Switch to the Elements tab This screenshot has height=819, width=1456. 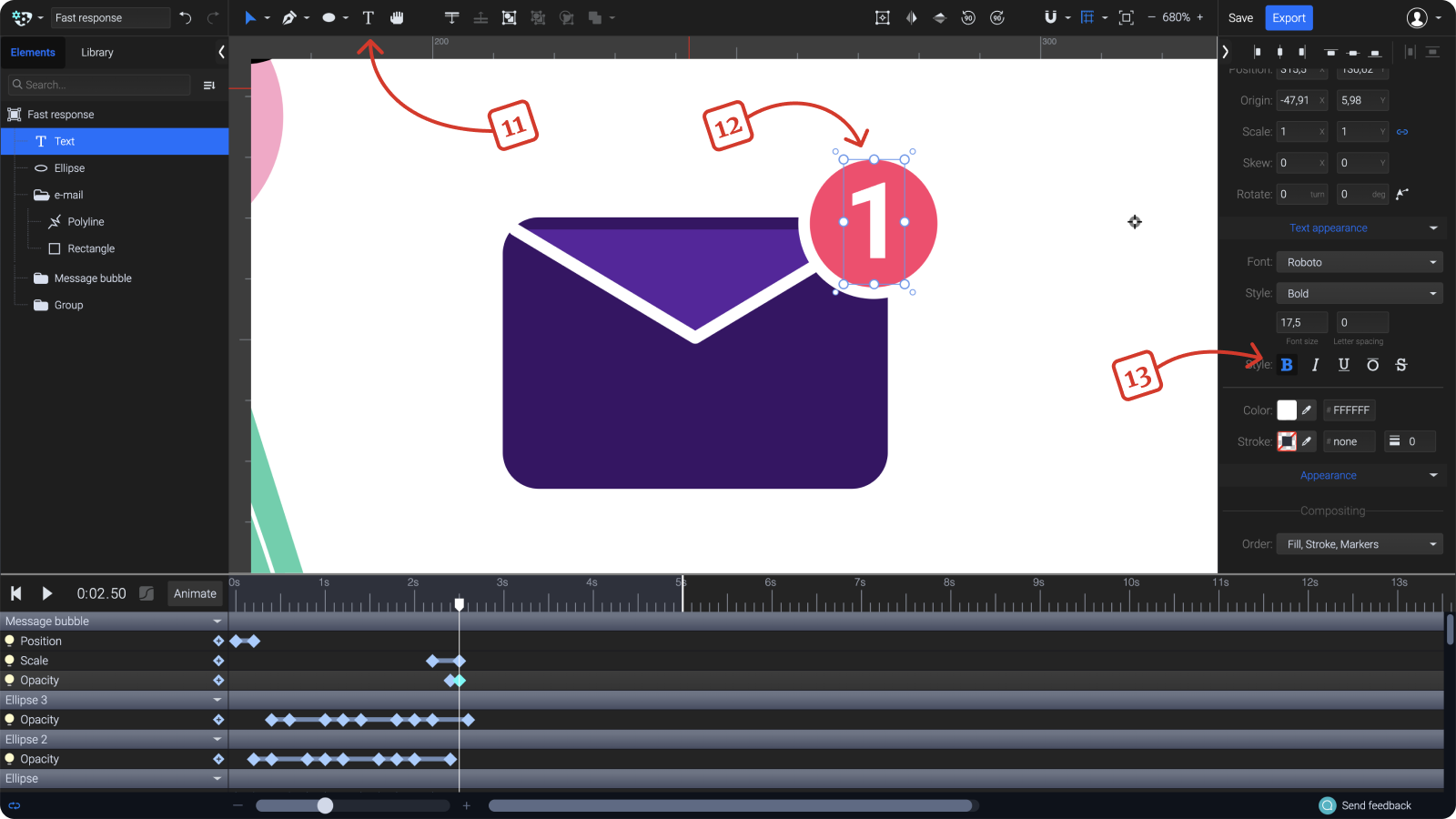[34, 52]
